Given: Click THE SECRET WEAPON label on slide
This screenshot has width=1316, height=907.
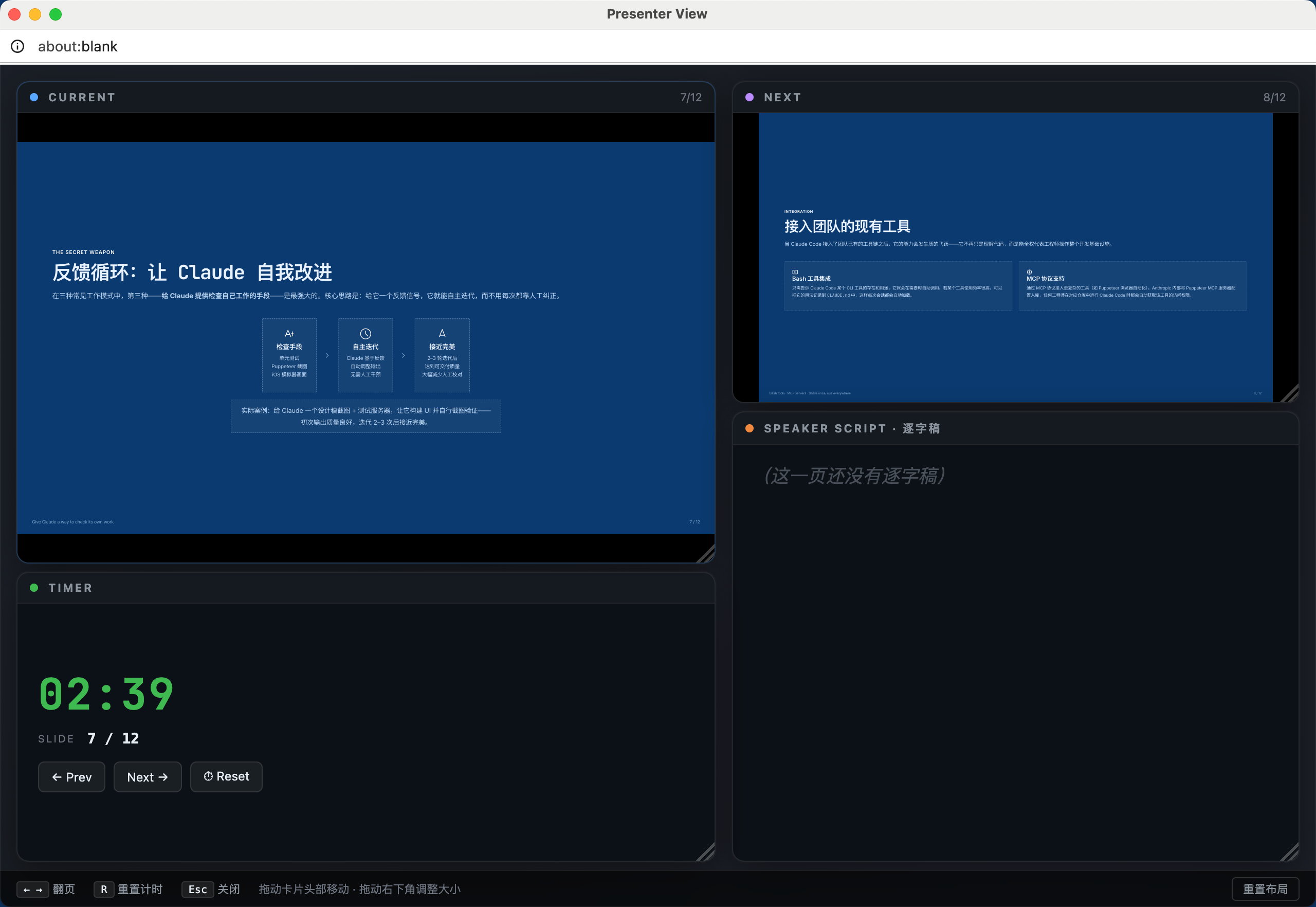Looking at the screenshot, I should pos(83,252).
